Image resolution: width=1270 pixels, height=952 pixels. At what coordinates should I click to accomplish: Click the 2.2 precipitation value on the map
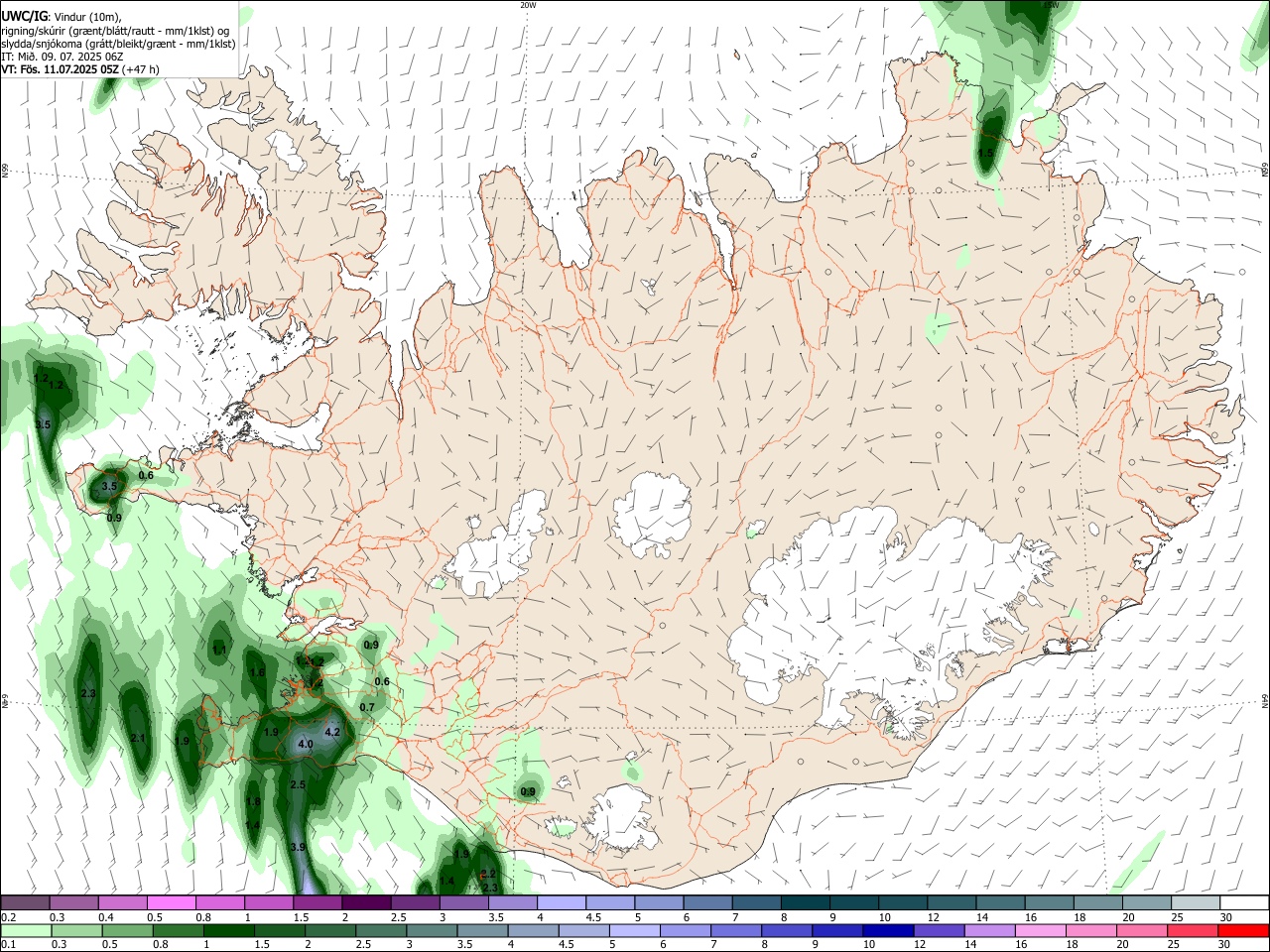[488, 874]
